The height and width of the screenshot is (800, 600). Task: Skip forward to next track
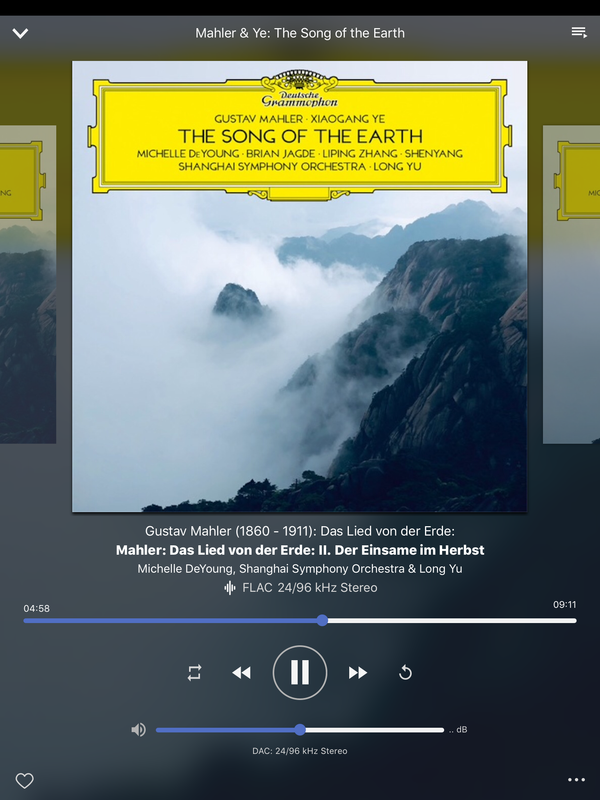[x=358, y=672]
